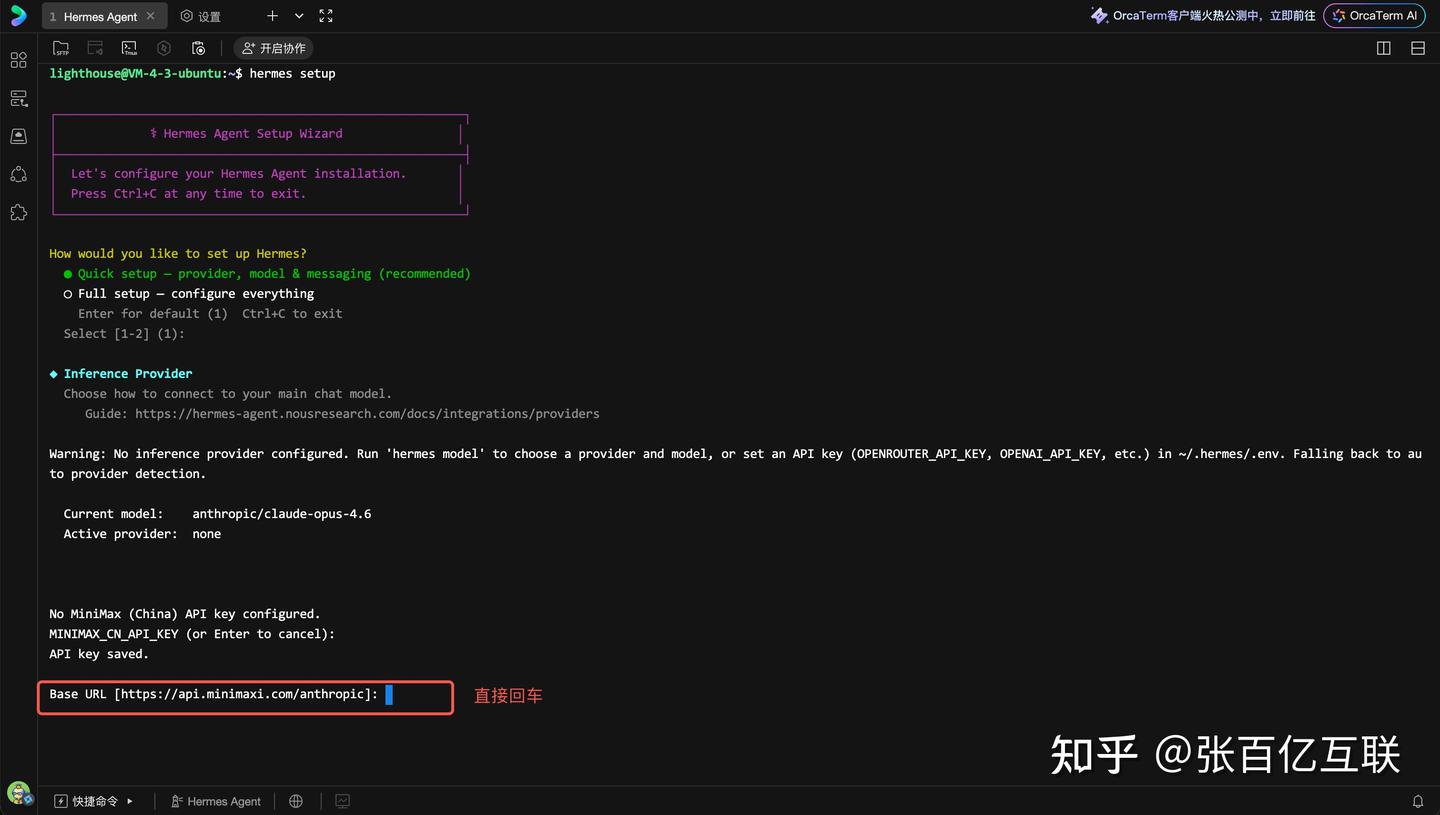Open the cloud storage sidebar panel
The height and width of the screenshot is (815, 1440).
pyautogui.click(x=18, y=135)
